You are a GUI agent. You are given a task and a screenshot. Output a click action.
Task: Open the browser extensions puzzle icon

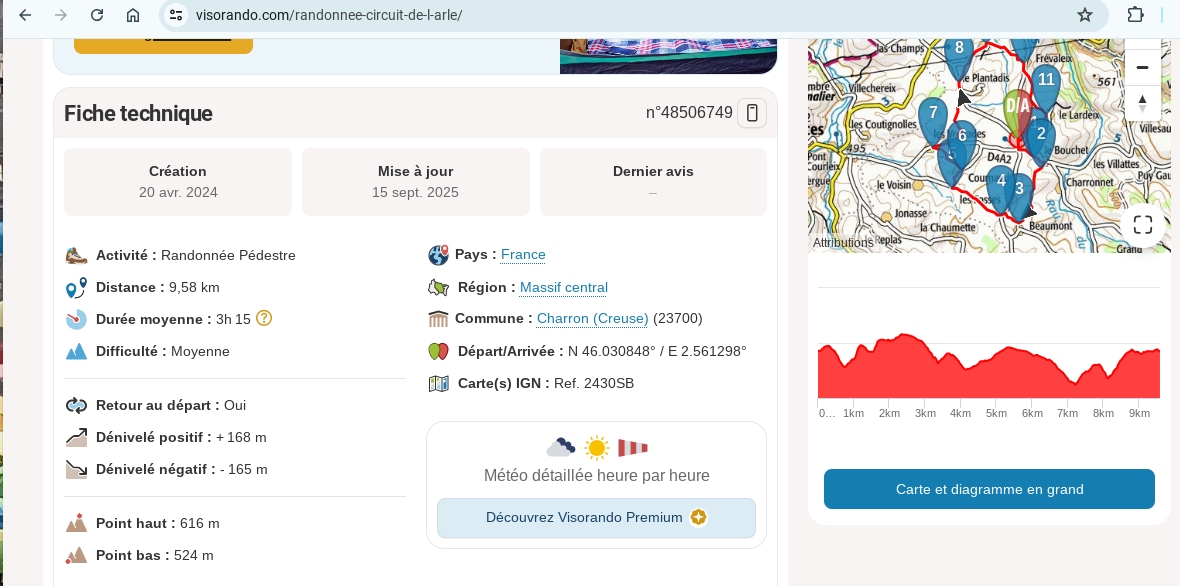(x=1136, y=15)
